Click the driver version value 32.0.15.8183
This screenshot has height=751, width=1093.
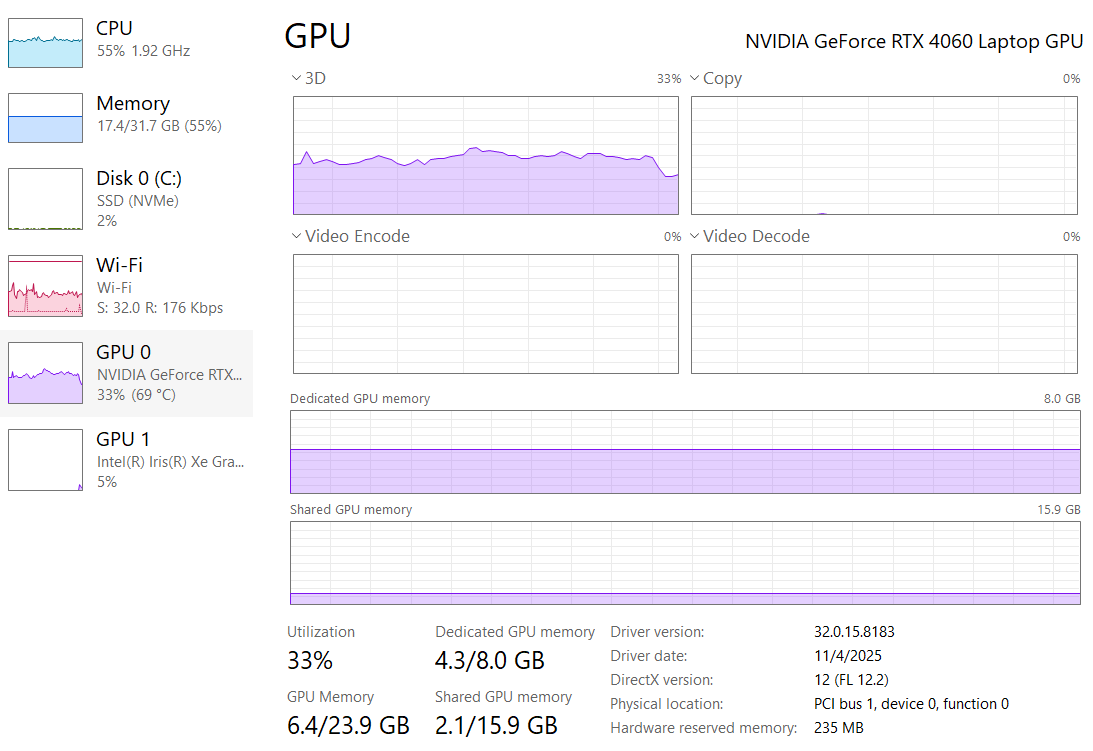[854, 632]
